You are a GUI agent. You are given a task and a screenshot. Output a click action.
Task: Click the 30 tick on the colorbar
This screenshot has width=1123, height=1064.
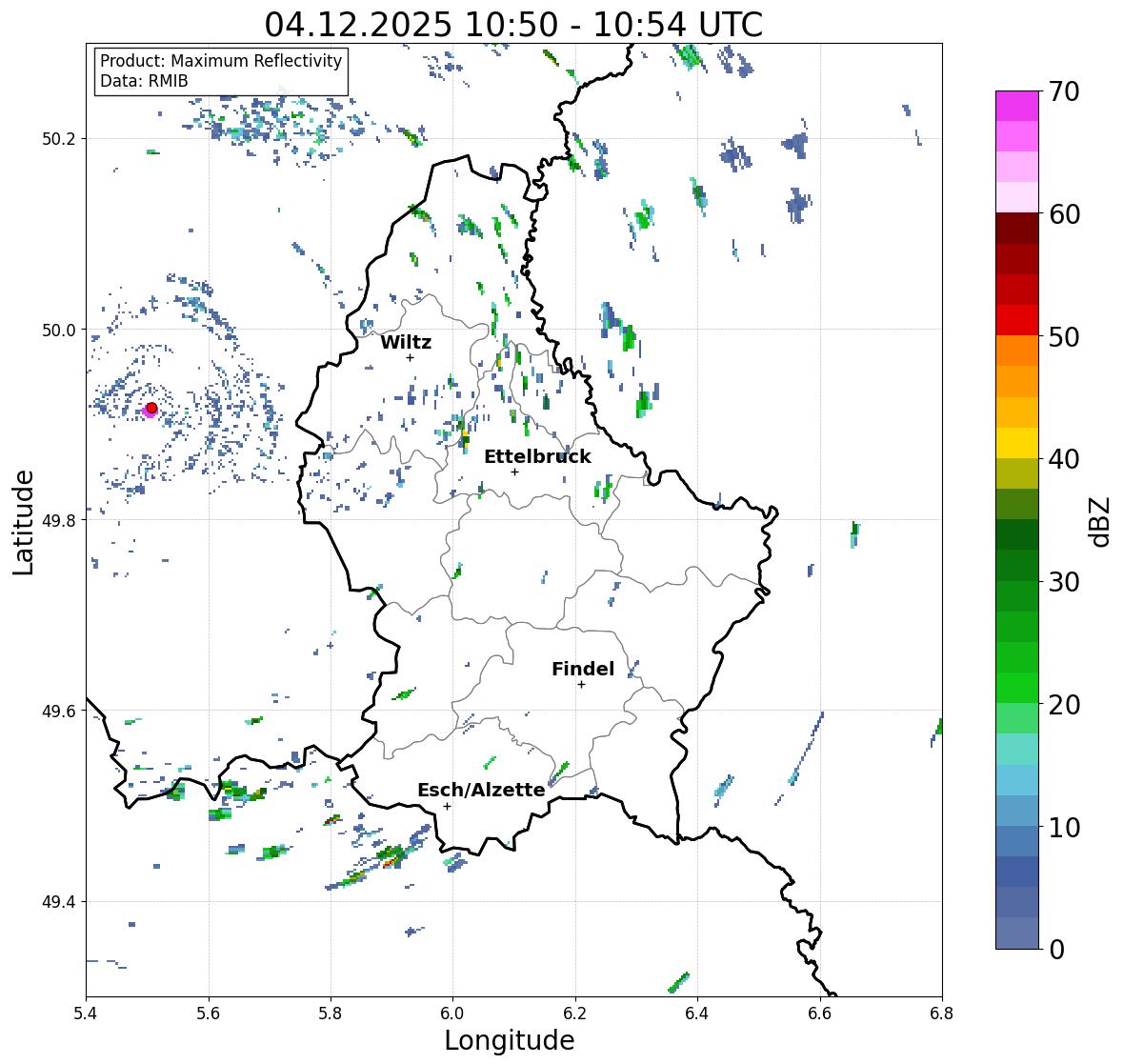pyautogui.click(x=1064, y=582)
